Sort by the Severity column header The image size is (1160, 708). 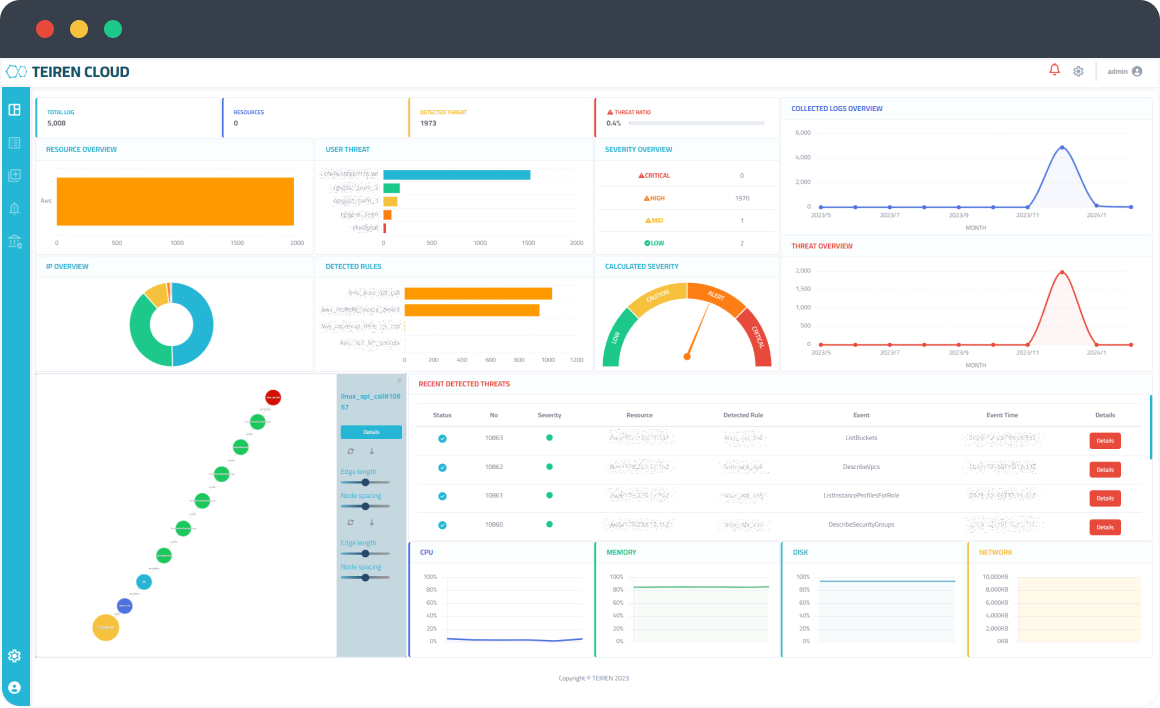point(550,415)
